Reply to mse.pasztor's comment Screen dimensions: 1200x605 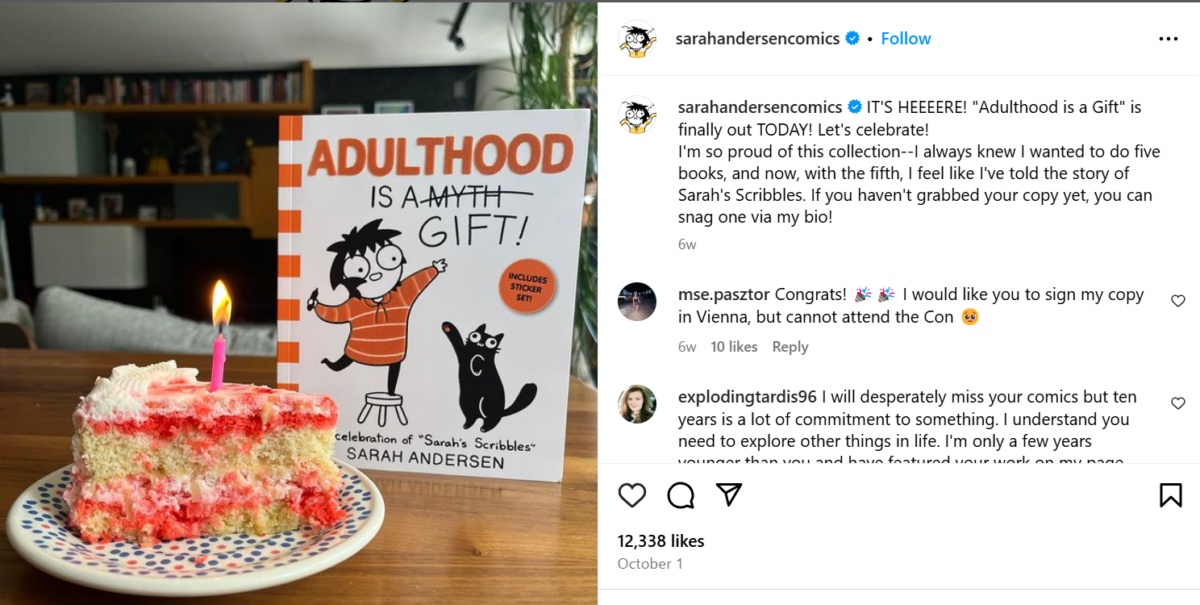click(x=790, y=347)
